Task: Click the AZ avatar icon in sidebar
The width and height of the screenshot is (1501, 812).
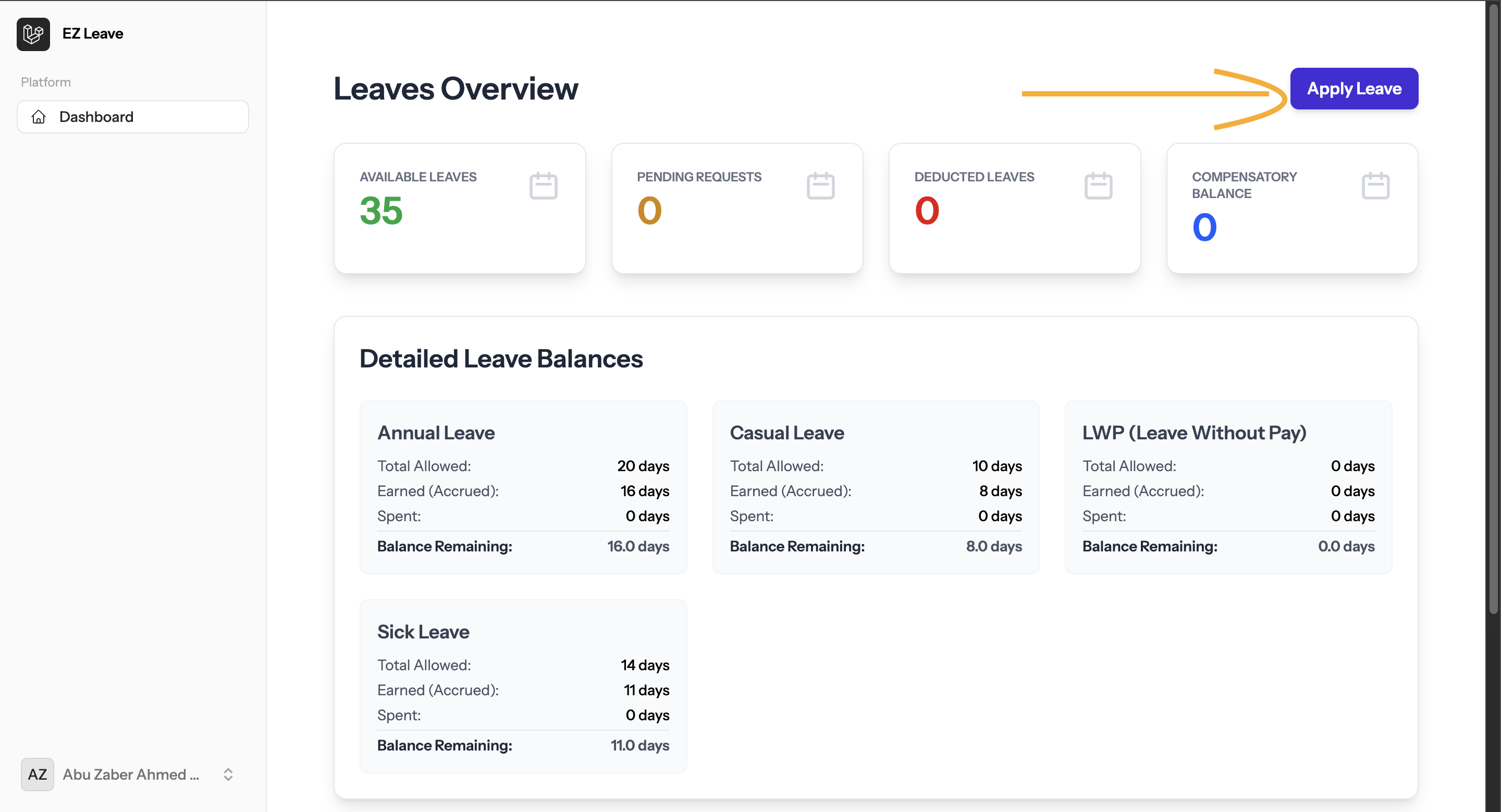Action: [38, 774]
